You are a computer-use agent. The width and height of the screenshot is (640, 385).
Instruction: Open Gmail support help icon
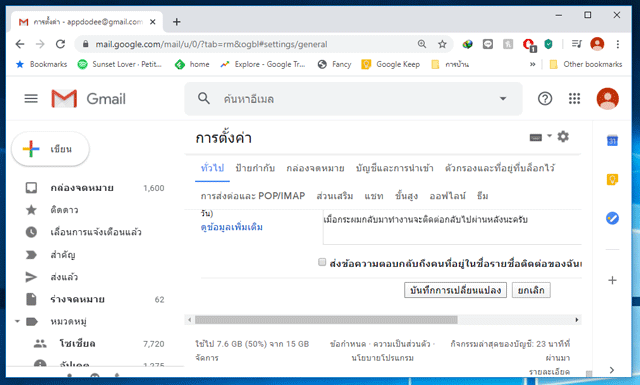click(x=544, y=98)
